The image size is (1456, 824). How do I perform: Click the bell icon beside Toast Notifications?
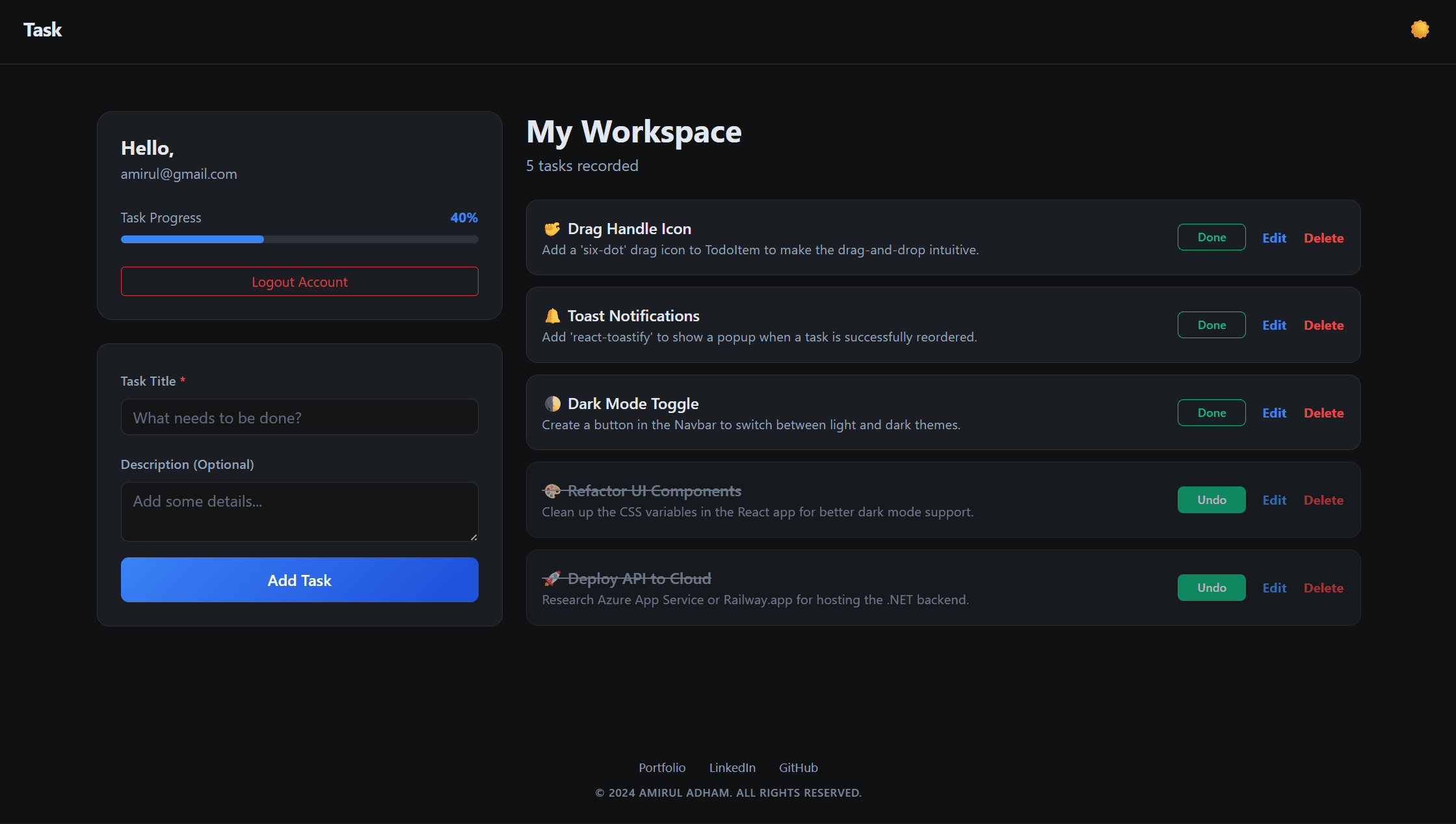pyautogui.click(x=552, y=316)
